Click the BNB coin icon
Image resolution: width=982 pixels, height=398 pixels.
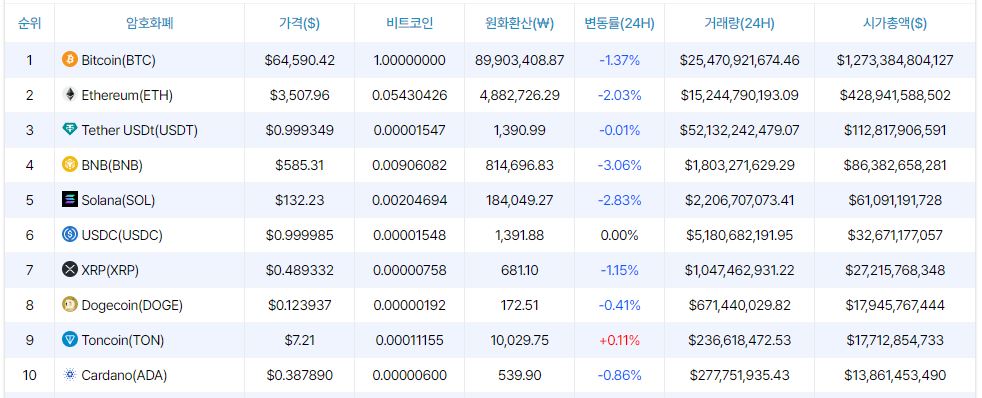pos(70,165)
